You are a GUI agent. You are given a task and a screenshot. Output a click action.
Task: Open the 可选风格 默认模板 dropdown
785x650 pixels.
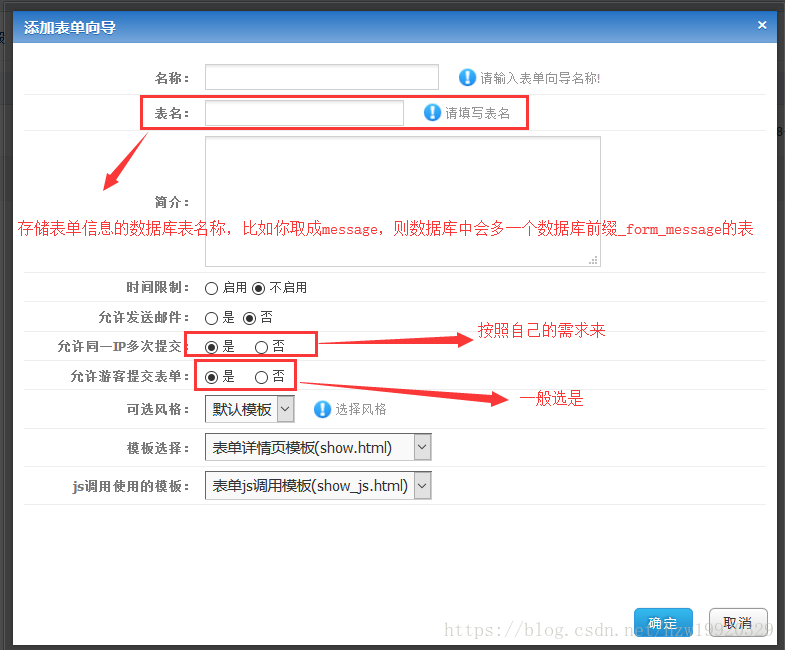click(x=250, y=409)
